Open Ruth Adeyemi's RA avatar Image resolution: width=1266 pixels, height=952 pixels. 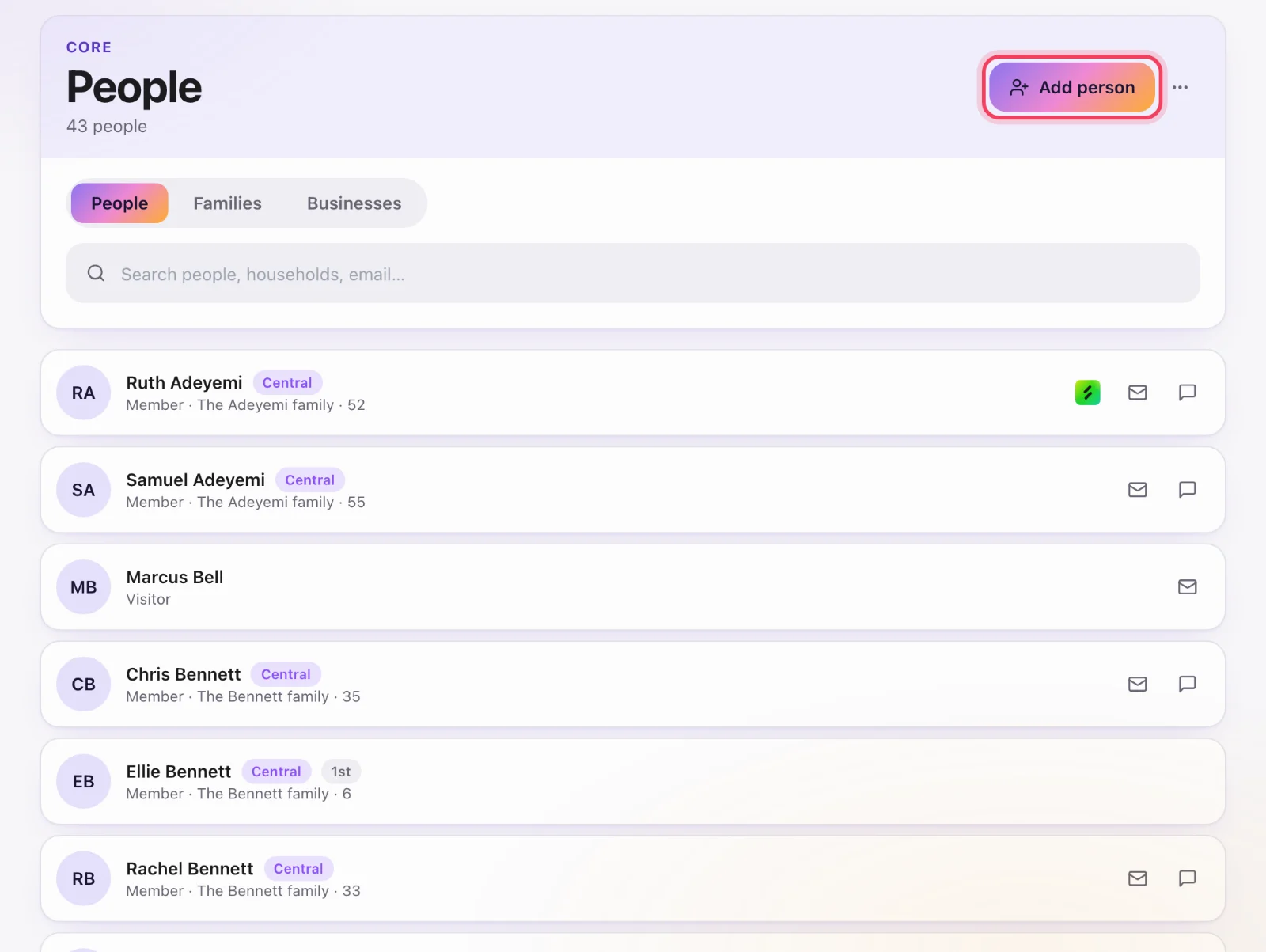(83, 393)
